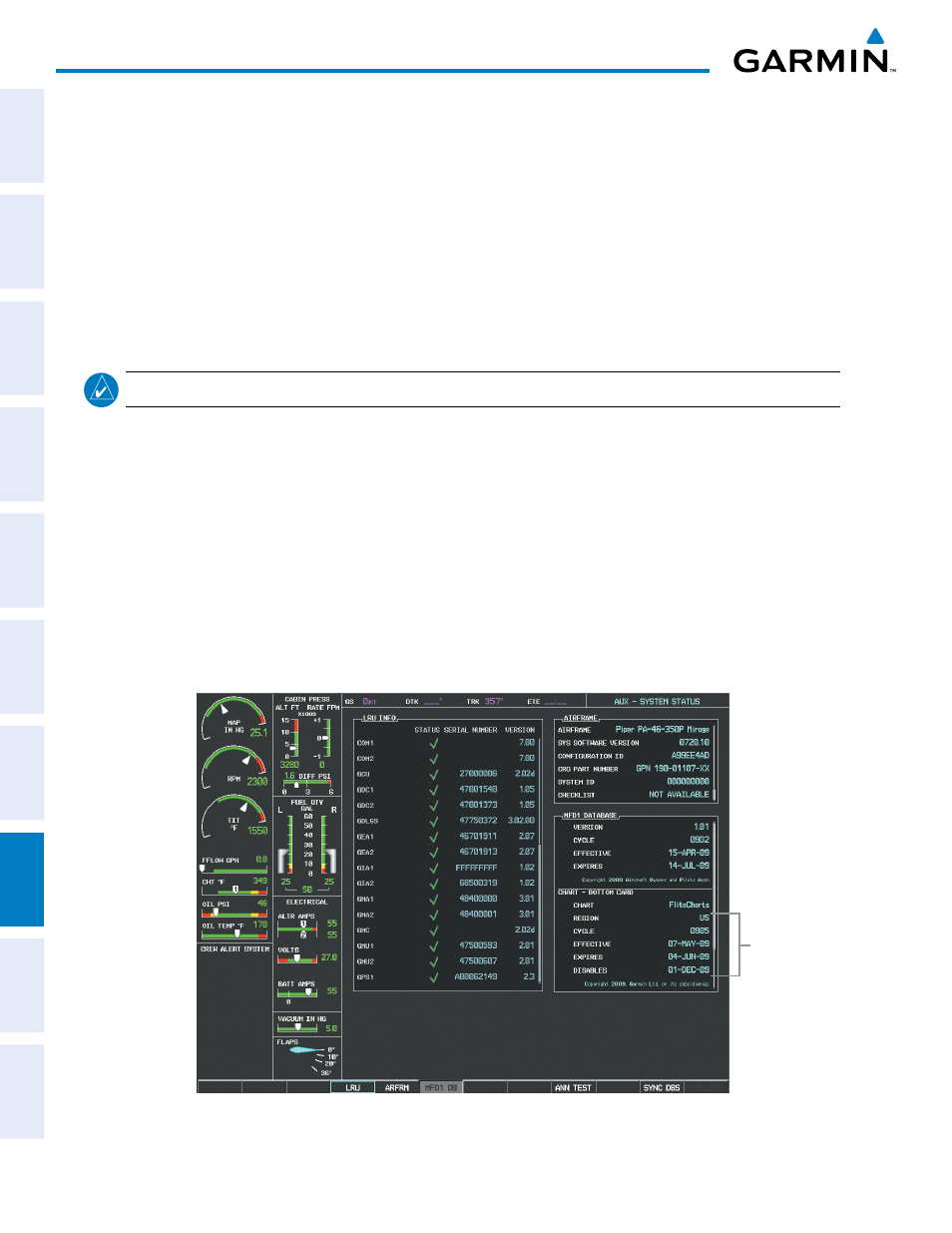
Task: Click the GMA2 status checkmark
Action: pos(434,915)
